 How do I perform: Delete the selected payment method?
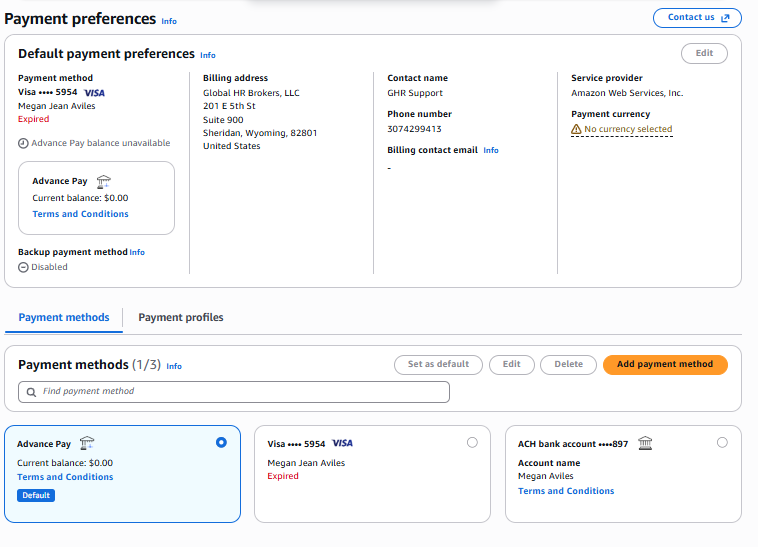pos(568,364)
